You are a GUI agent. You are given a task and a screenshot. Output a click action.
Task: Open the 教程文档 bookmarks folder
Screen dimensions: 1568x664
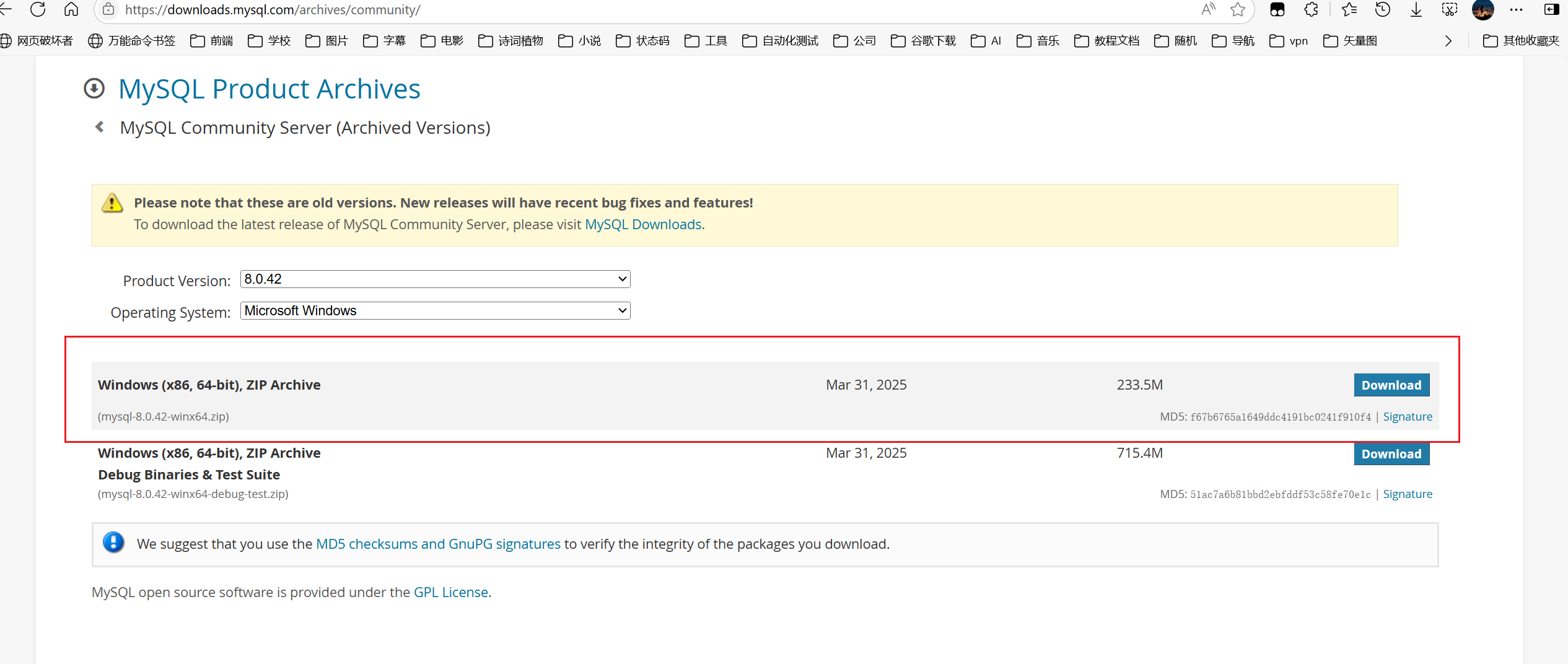click(x=1107, y=41)
